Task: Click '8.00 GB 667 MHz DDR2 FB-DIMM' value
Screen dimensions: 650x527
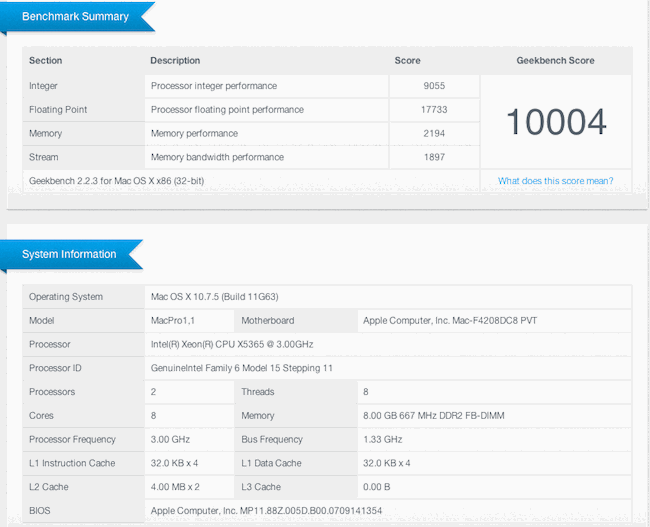Action: click(x=434, y=415)
